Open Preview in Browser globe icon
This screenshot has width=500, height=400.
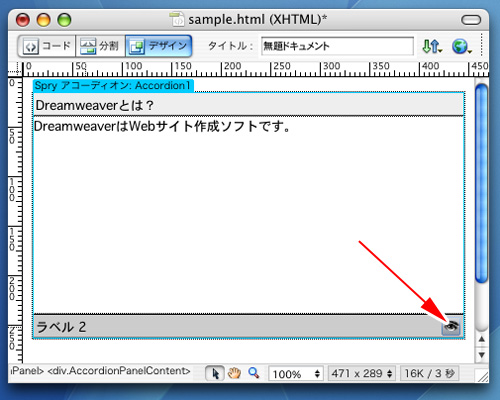[462, 46]
